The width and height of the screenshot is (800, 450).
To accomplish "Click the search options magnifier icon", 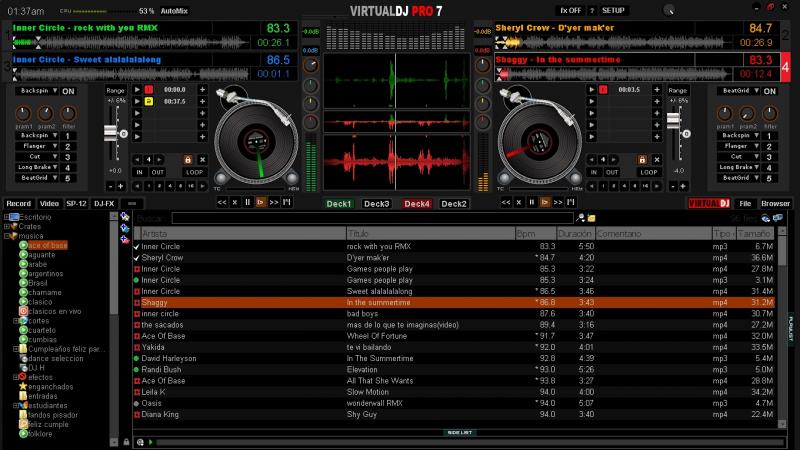I will click(x=581, y=218).
